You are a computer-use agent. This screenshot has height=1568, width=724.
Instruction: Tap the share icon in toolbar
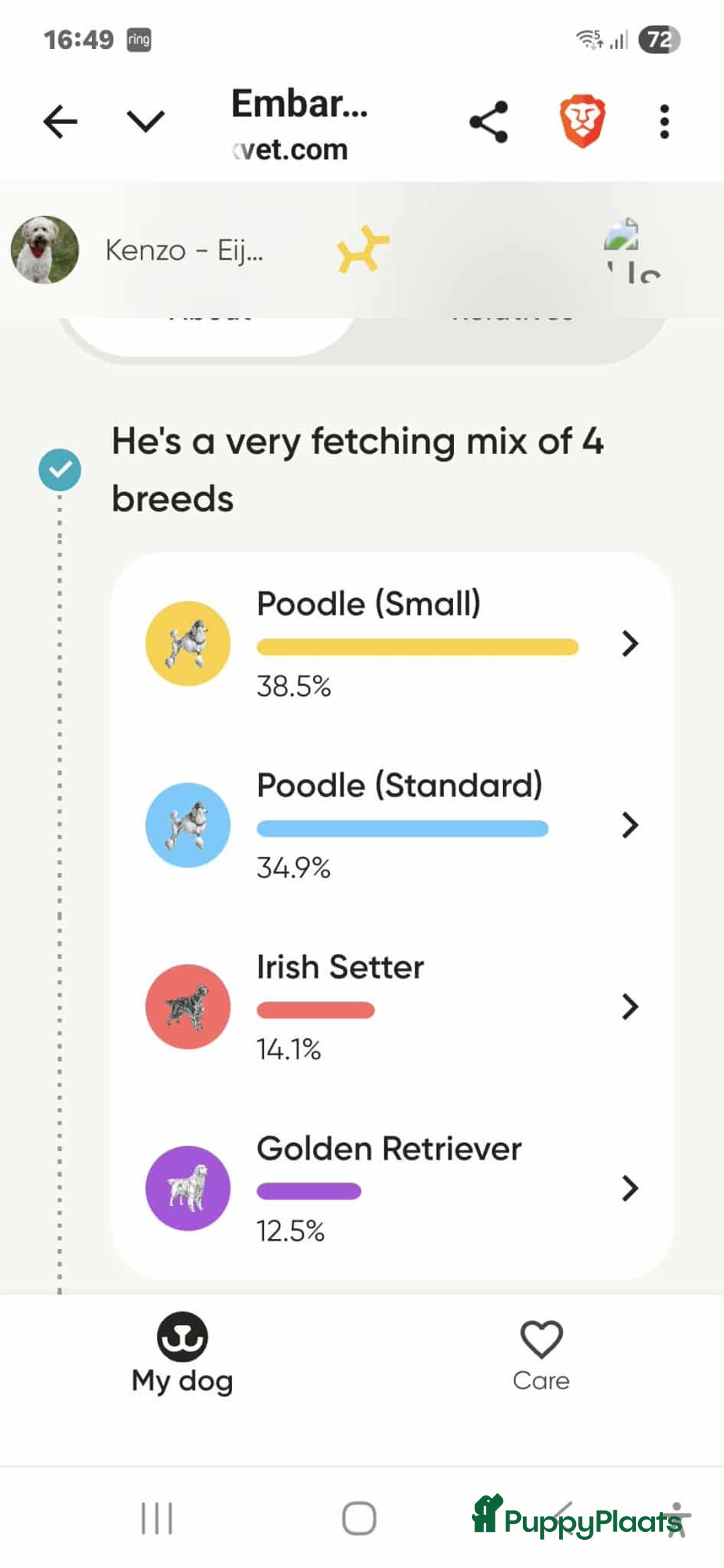point(489,122)
